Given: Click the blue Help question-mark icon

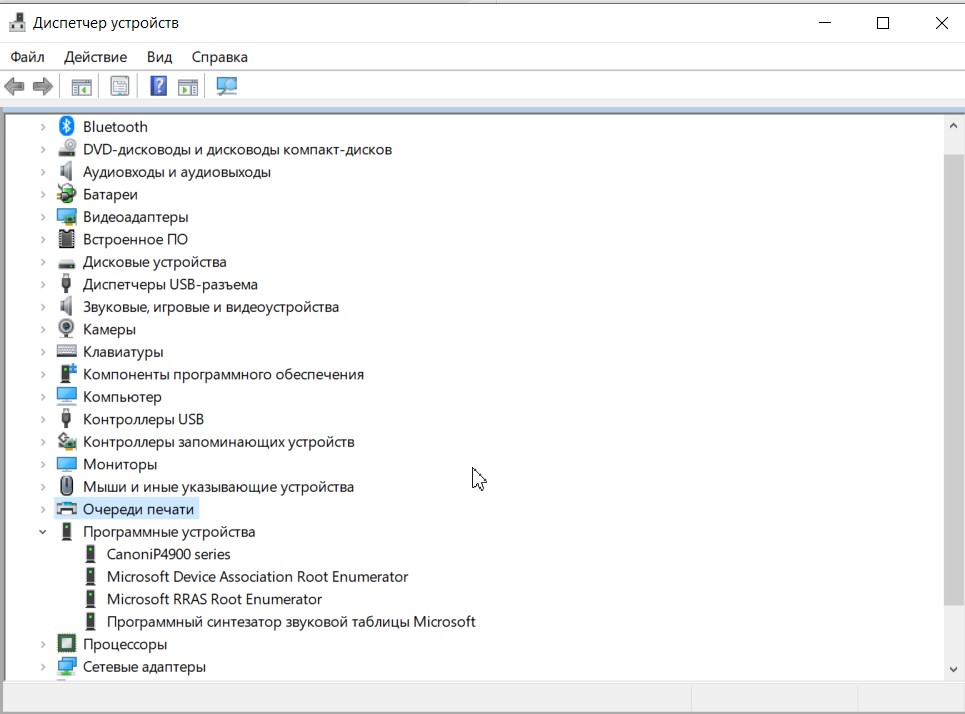Looking at the screenshot, I should pyautogui.click(x=159, y=86).
